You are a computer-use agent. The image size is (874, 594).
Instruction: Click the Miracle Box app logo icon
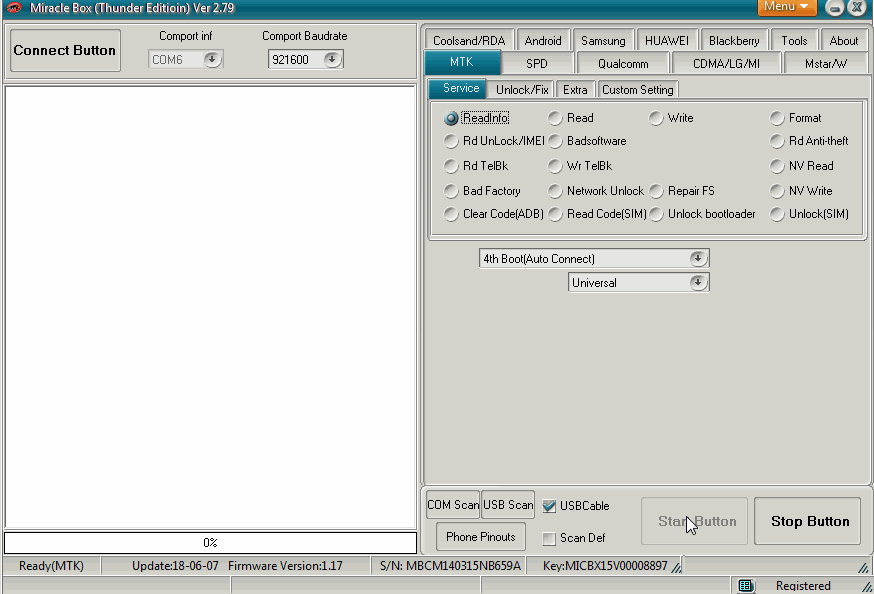[14, 8]
